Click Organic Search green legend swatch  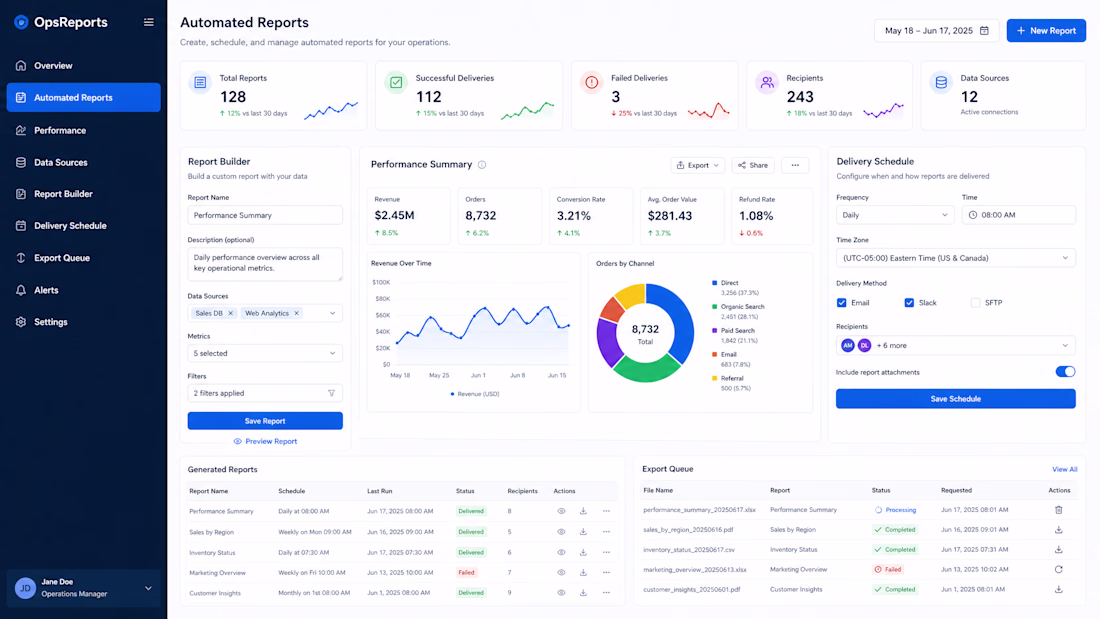tap(715, 307)
